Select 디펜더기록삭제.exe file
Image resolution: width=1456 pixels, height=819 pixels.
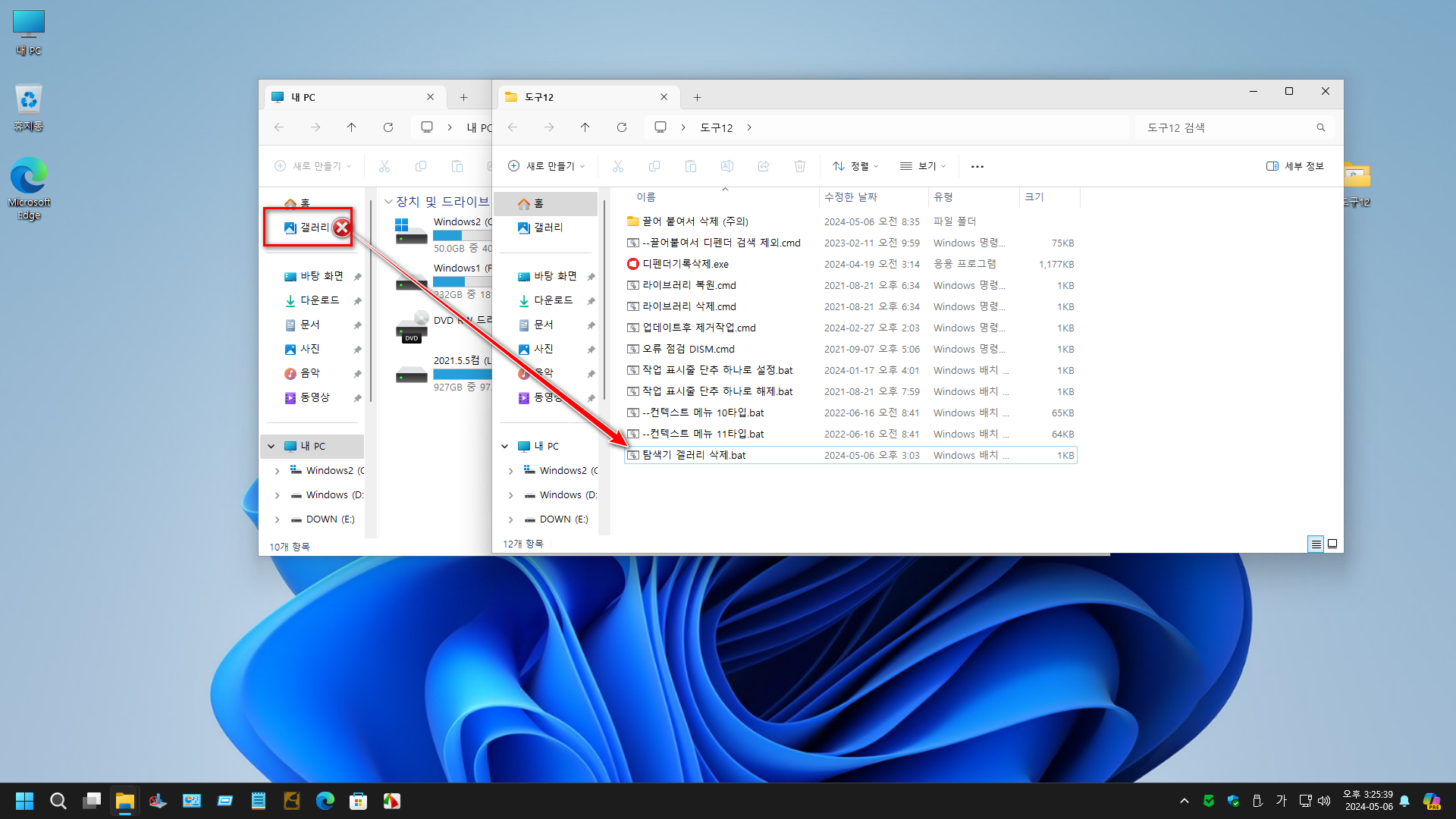[x=851, y=264]
